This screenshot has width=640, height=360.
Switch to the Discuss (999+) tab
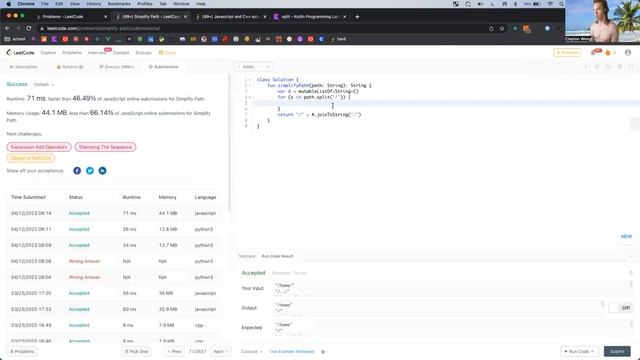(x=117, y=67)
